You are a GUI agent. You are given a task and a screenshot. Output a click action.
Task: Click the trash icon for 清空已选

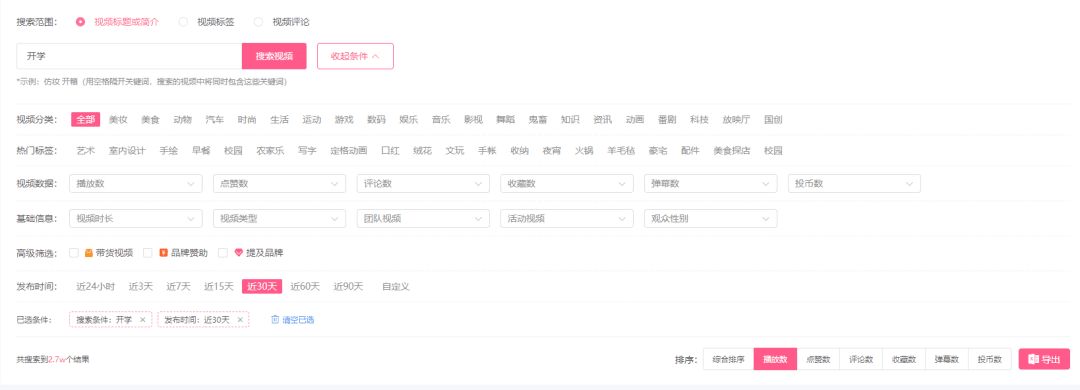tap(275, 320)
